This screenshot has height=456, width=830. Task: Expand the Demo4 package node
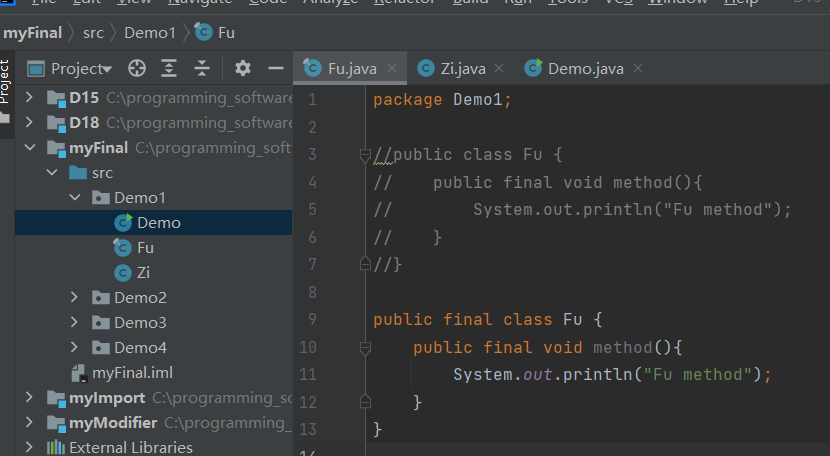coord(74,347)
